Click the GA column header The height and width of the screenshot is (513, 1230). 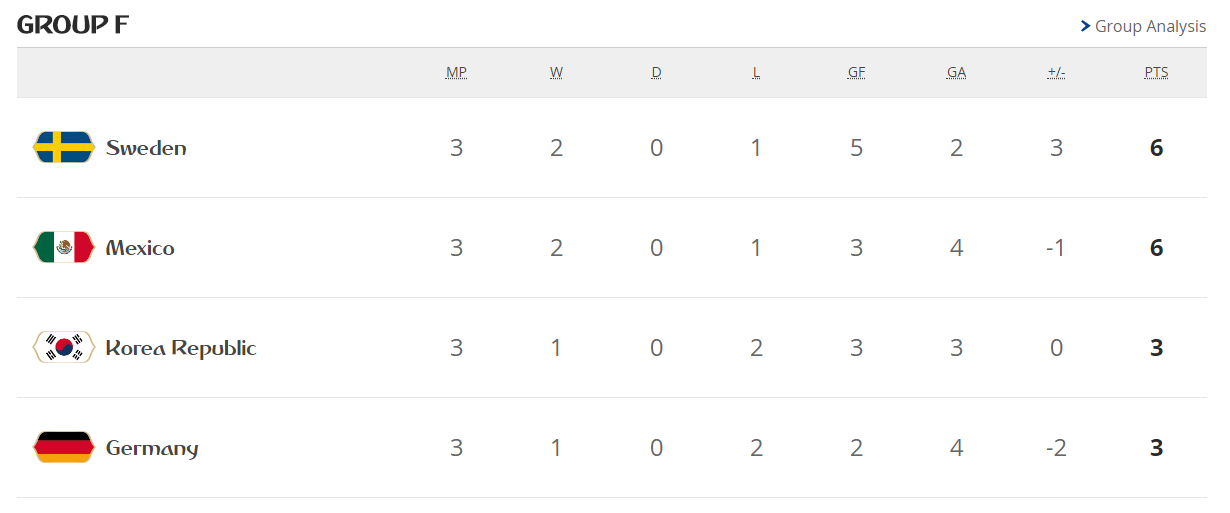click(956, 73)
